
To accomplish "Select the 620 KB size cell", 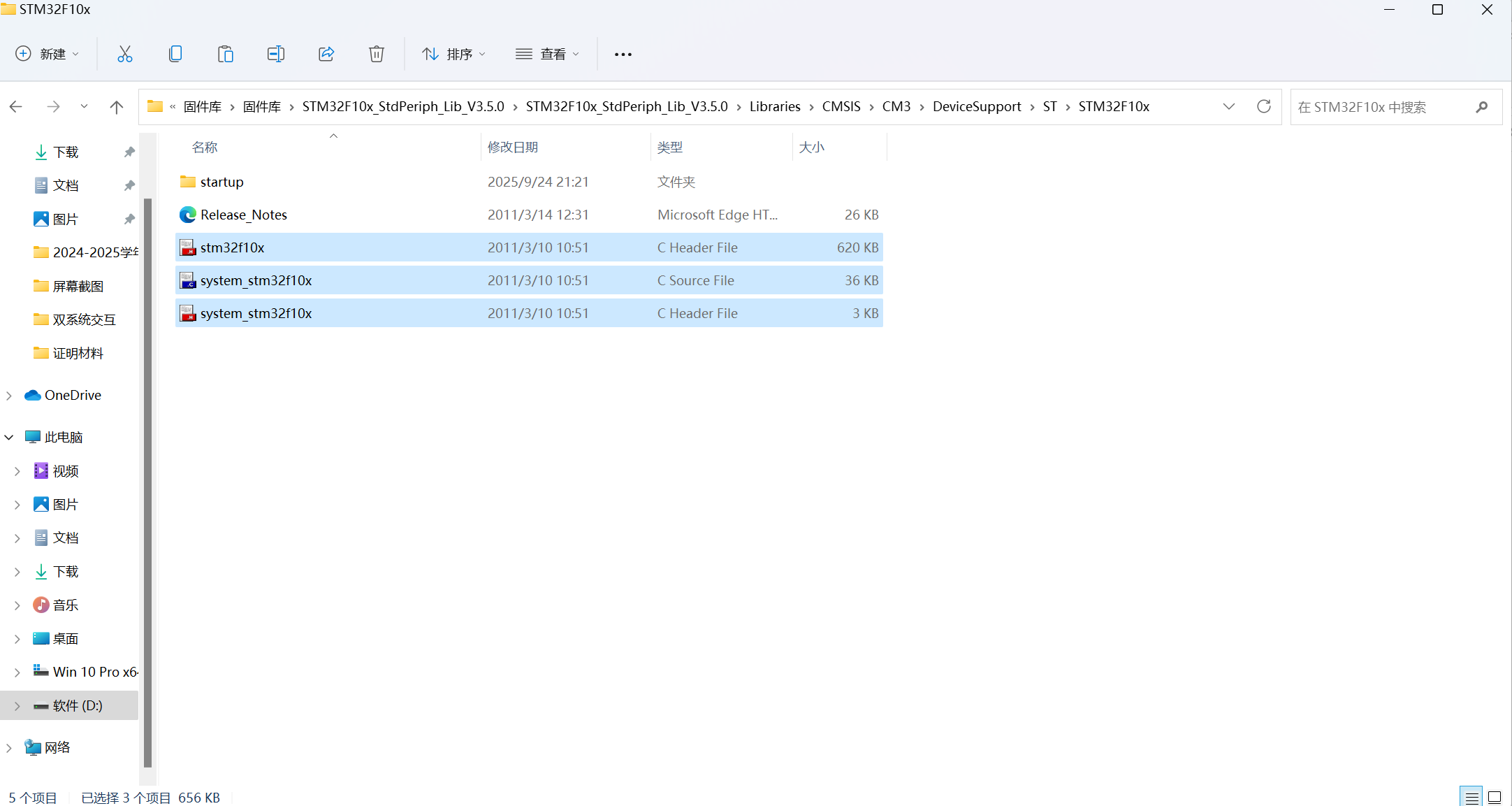I will tap(857, 247).
